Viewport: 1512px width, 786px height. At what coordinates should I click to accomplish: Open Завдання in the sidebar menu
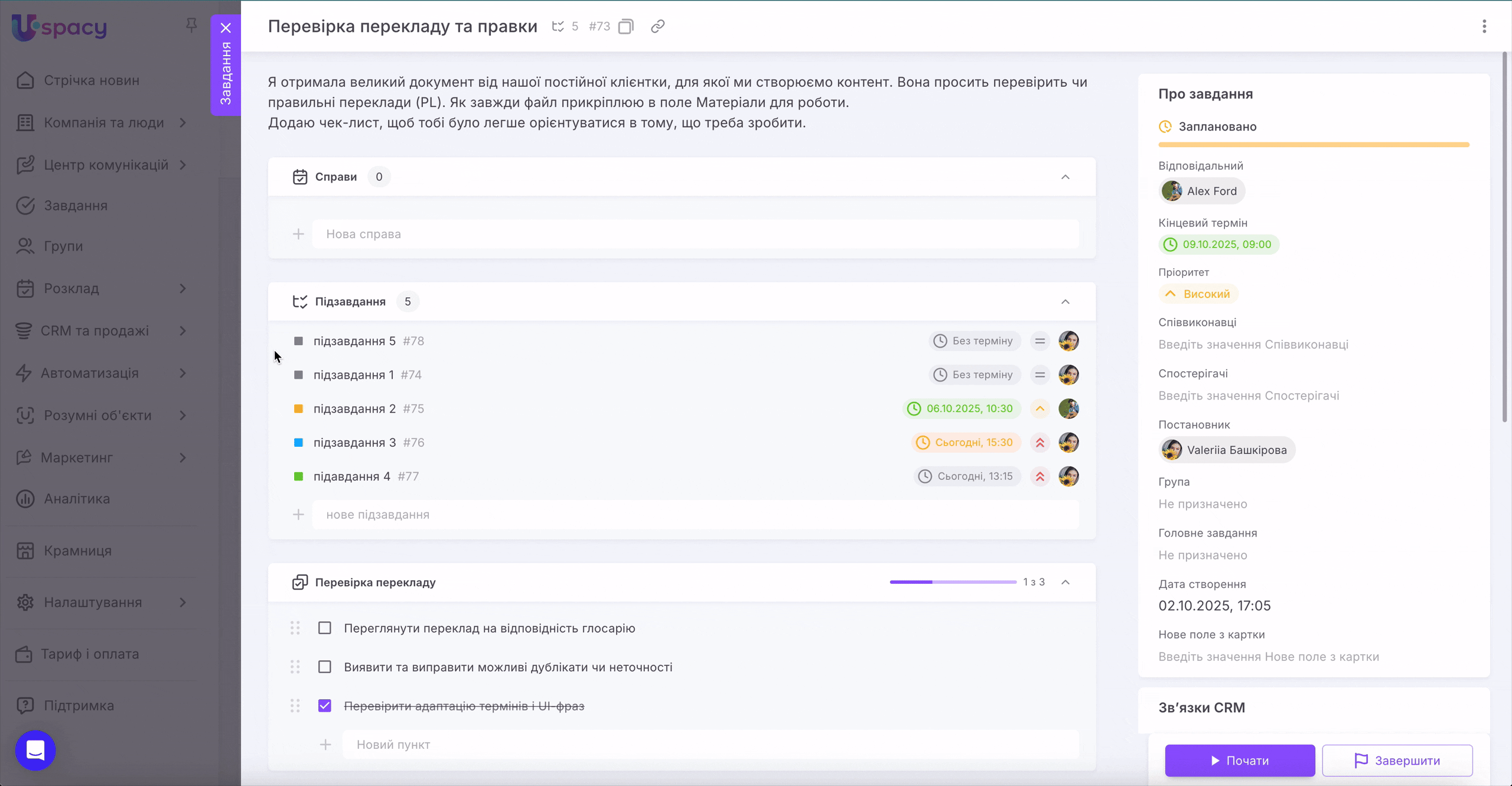tap(76, 206)
